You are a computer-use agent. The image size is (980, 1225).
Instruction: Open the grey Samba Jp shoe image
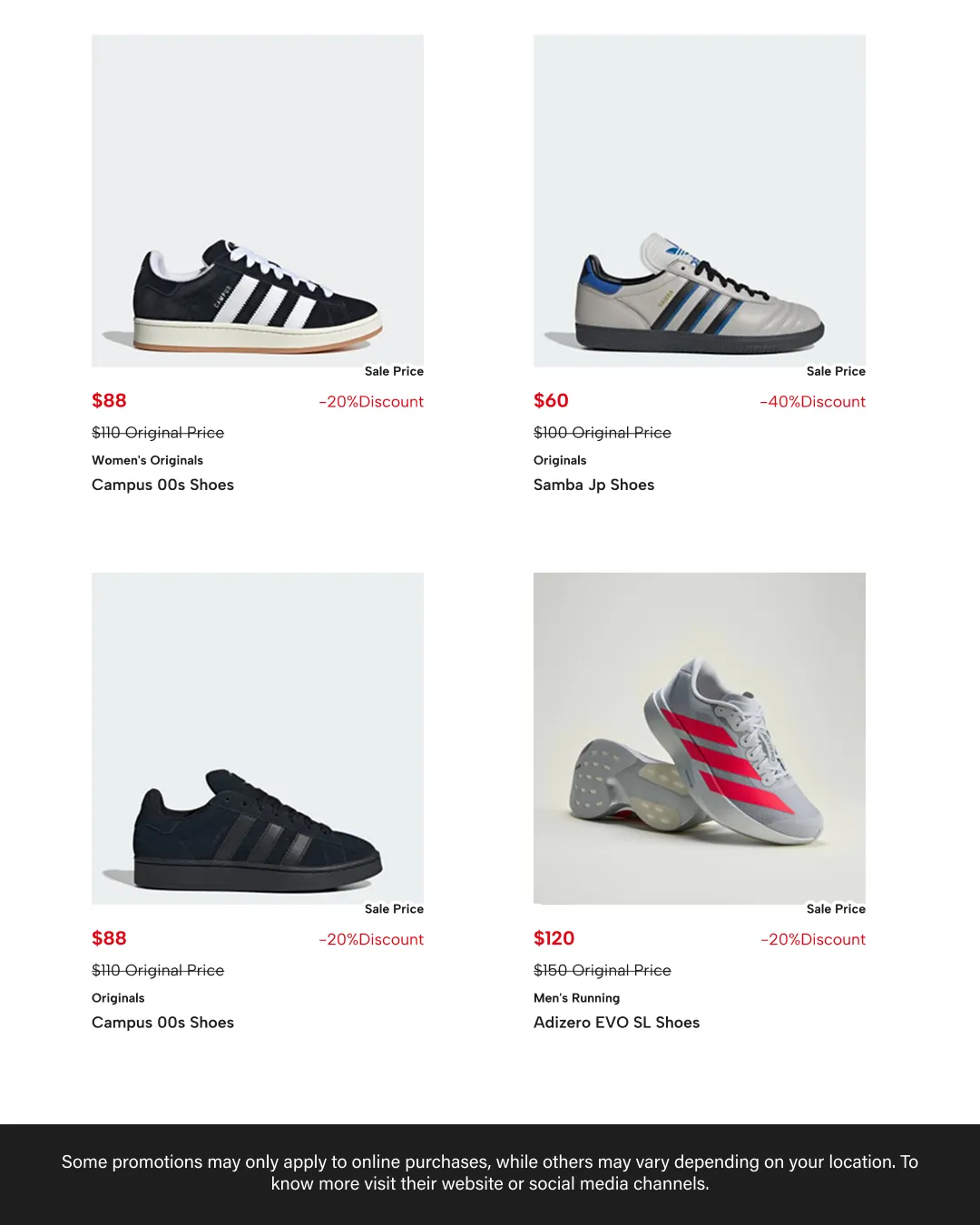coord(700,201)
